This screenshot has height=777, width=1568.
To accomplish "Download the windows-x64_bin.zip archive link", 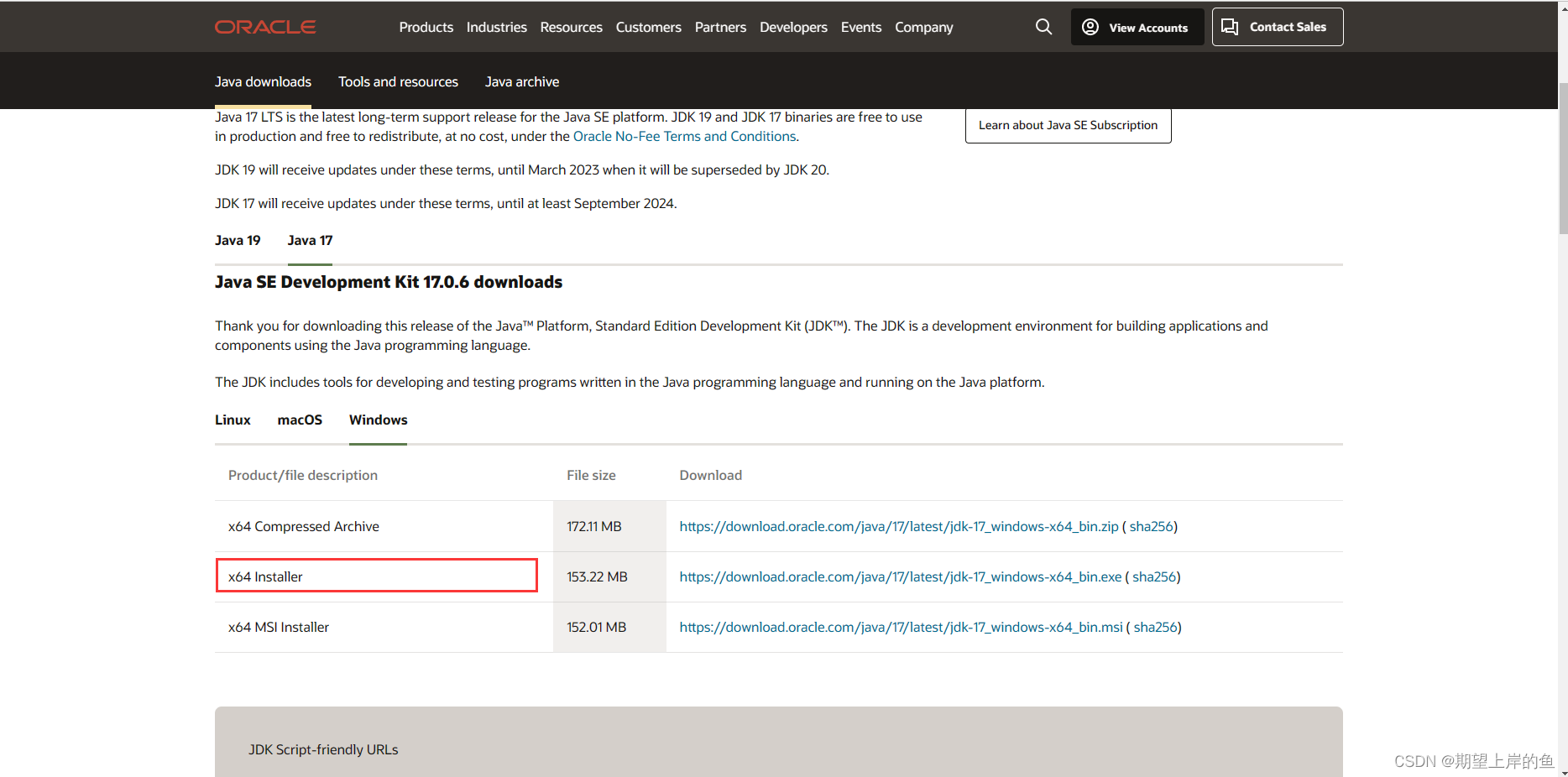I will tap(899, 526).
